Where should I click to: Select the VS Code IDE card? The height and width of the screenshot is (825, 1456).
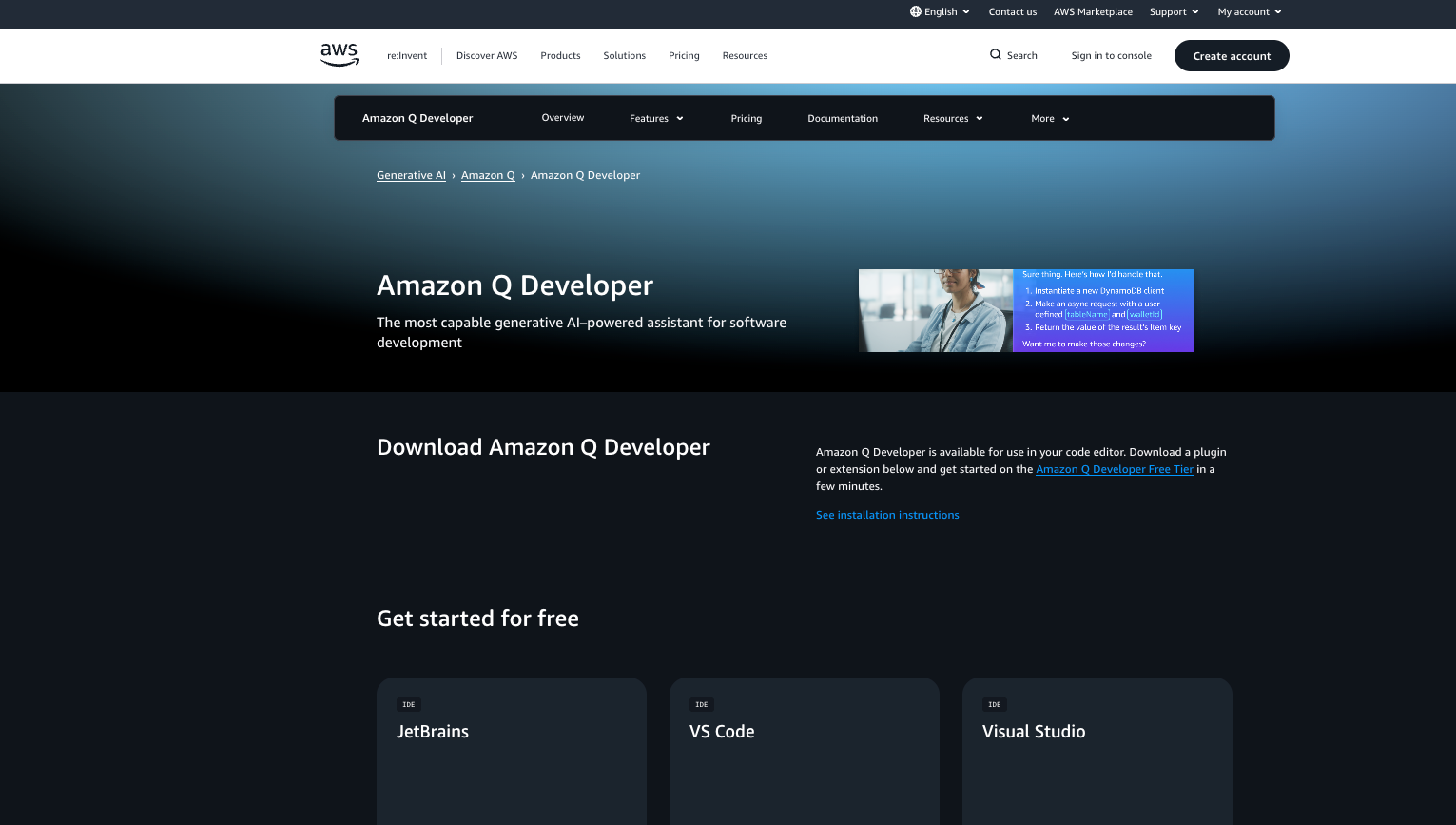point(804,751)
